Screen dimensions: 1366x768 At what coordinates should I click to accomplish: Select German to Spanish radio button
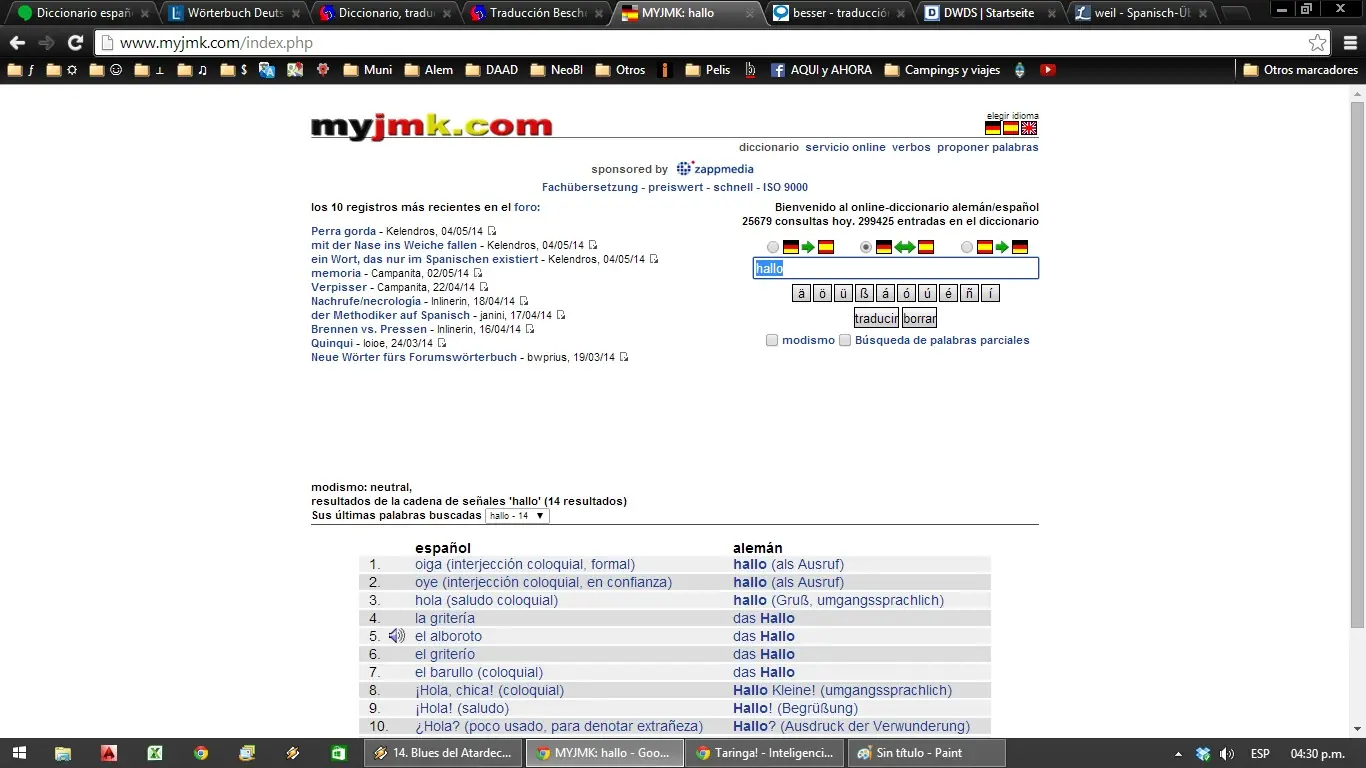[773, 247]
